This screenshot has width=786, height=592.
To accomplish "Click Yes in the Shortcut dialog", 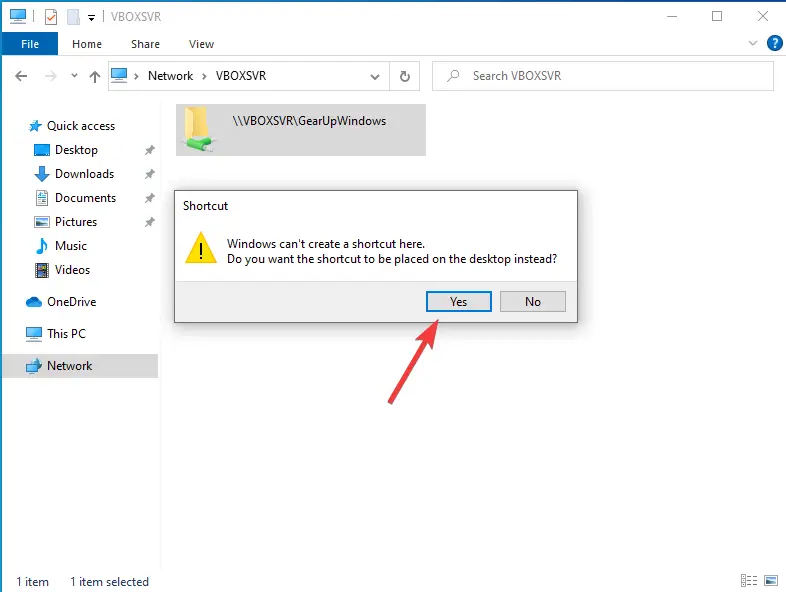I will [x=459, y=301].
